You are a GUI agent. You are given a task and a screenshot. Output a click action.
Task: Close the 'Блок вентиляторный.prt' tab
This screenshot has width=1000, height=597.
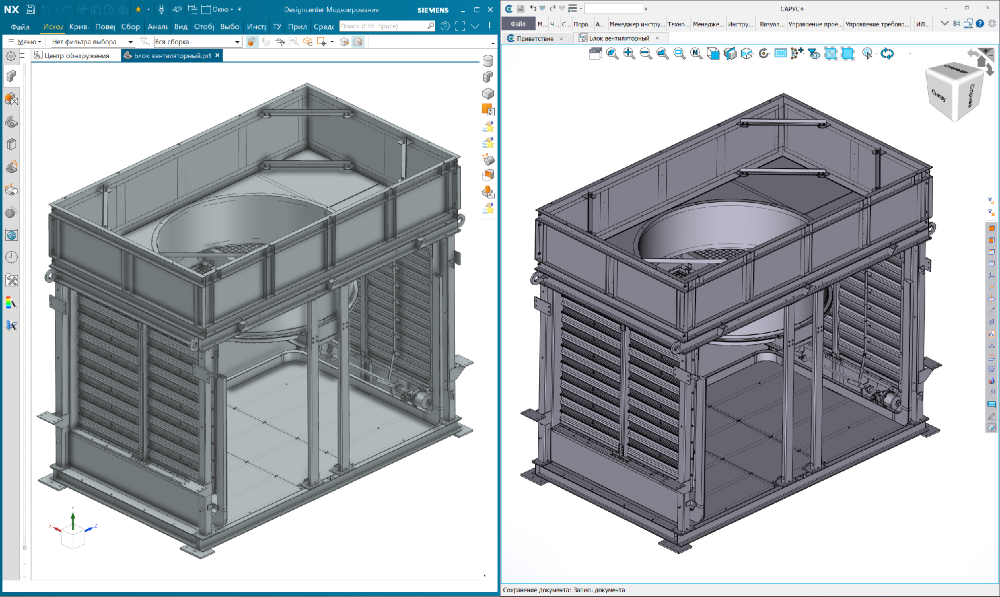coord(217,55)
